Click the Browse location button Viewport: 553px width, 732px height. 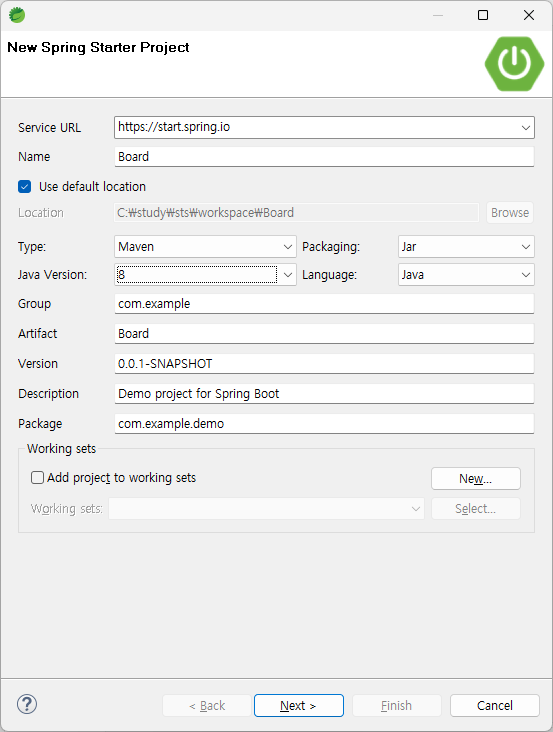click(510, 212)
